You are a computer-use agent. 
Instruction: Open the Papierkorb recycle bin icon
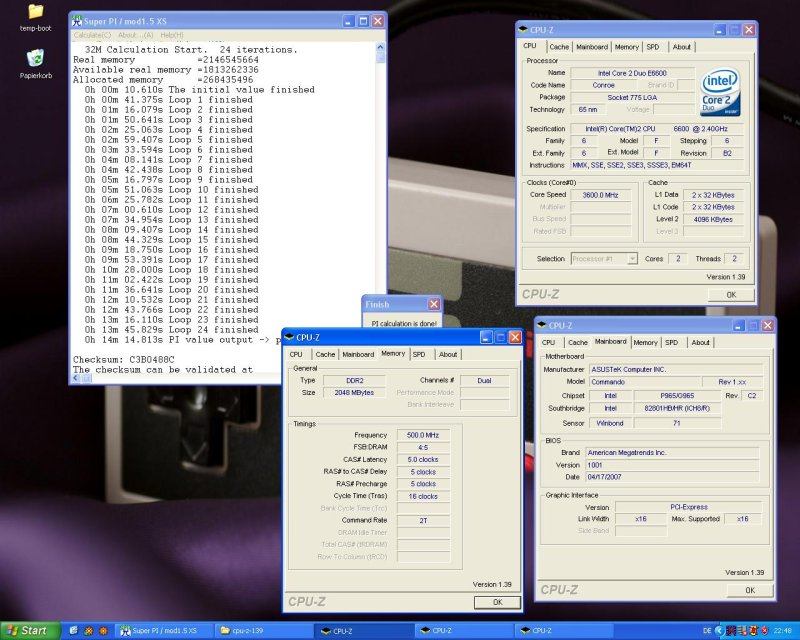pyautogui.click(x=36, y=64)
